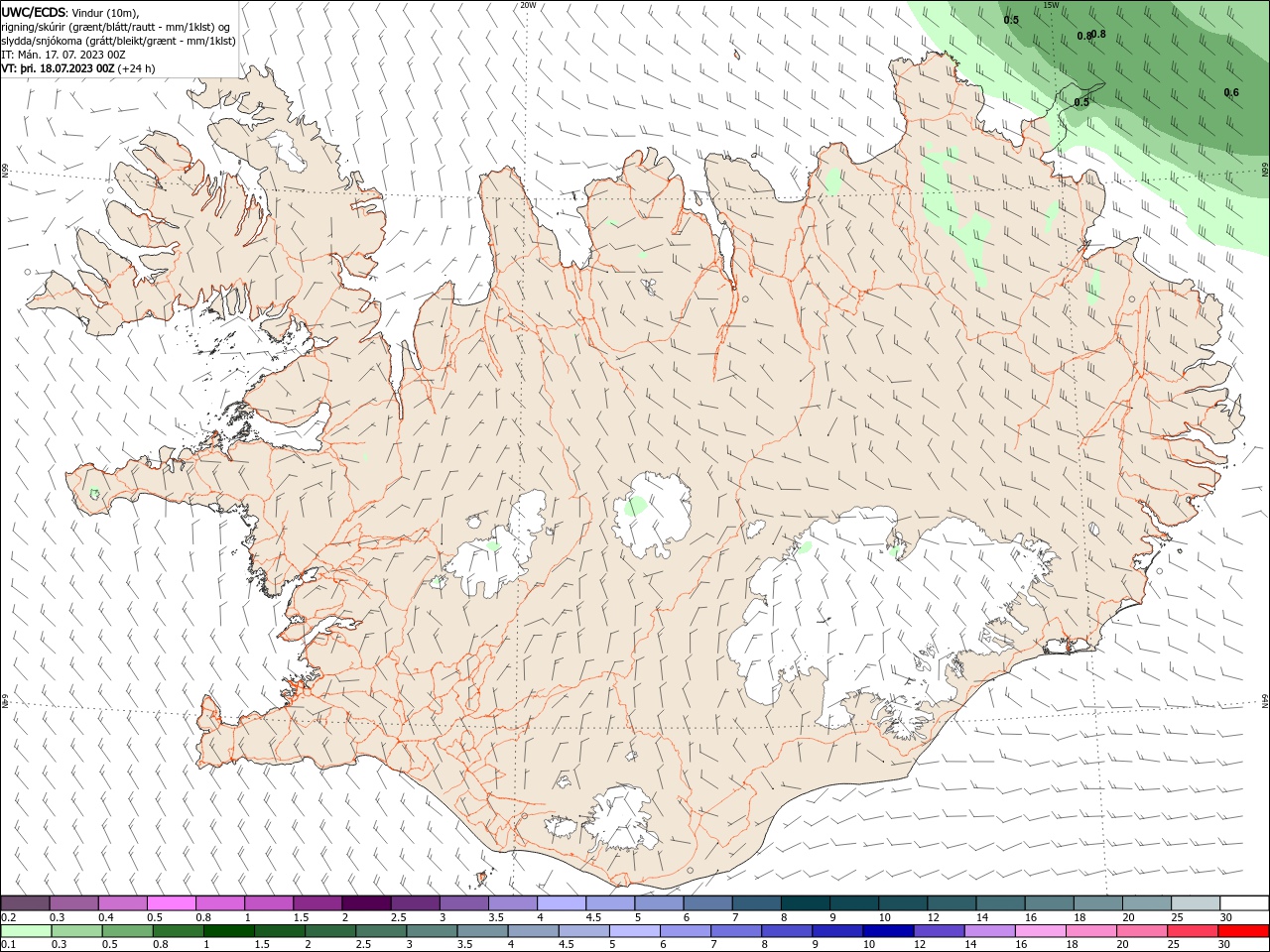Click the UWC/ECDS title text
This screenshot has width=1270, height=952.
(34, 11)
